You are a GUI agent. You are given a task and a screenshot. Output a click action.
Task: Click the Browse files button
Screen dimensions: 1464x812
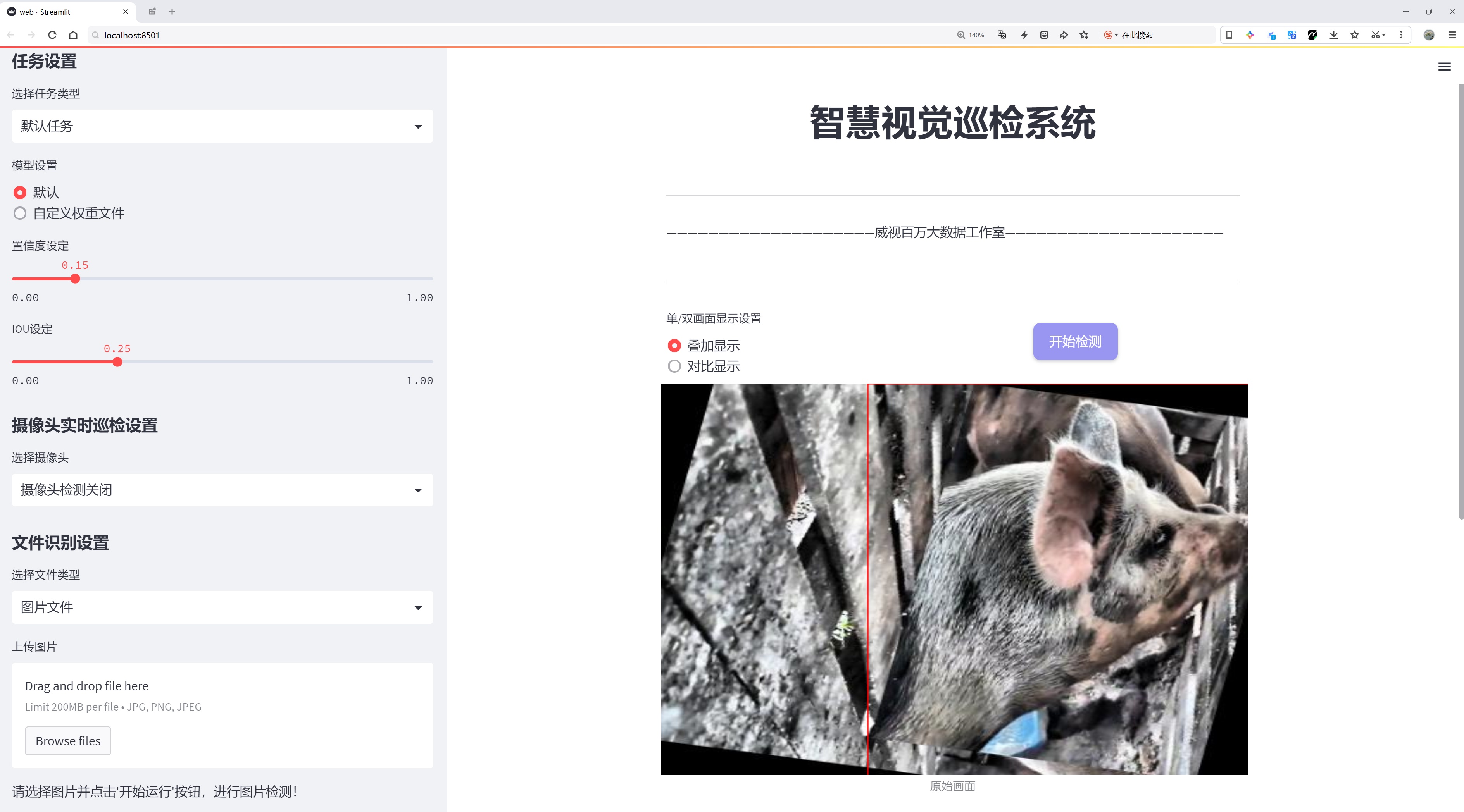click(67, 741)
